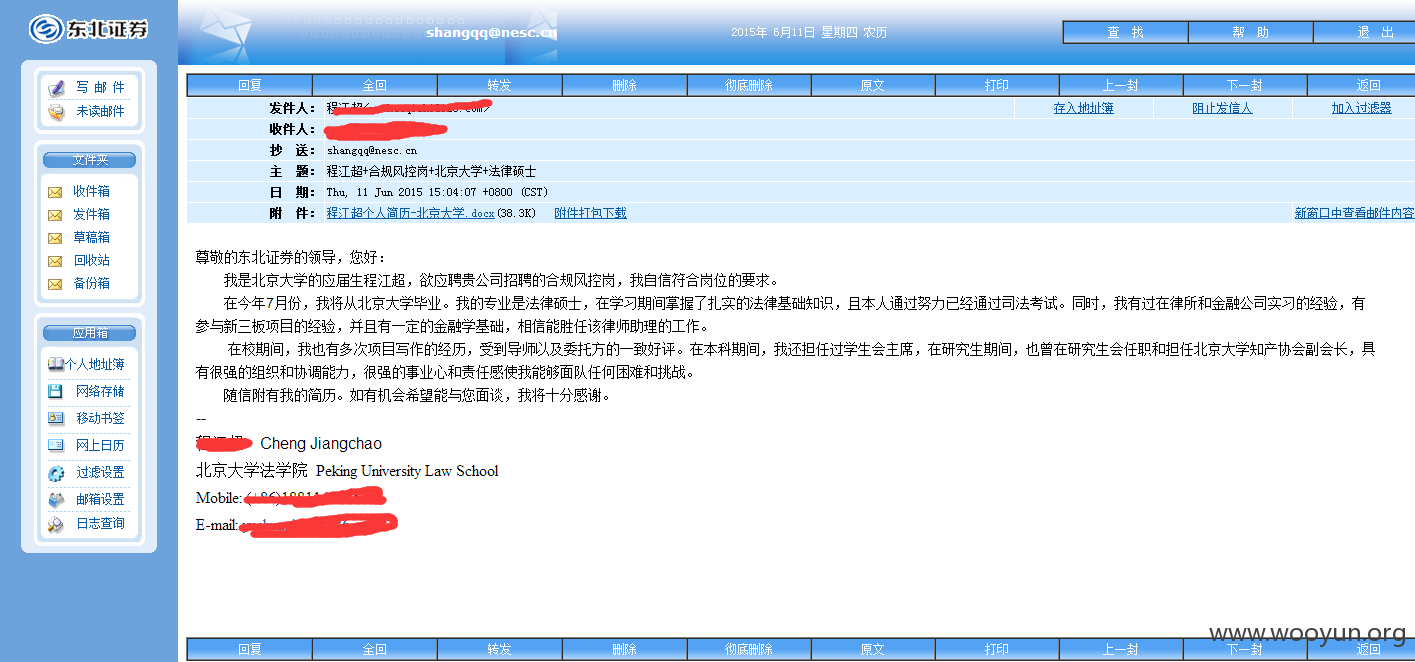Click the filter settings (过滤设置) icon
The width and height of the screenshot is (1415, 662).
56,472
